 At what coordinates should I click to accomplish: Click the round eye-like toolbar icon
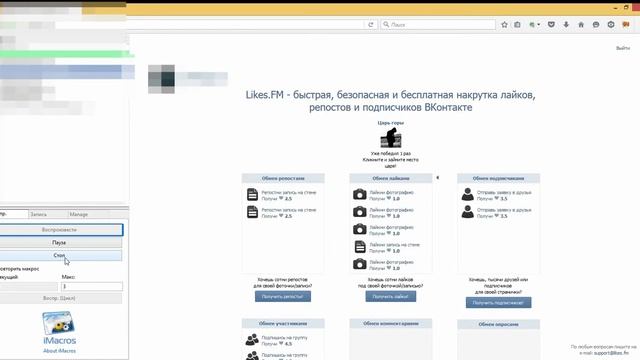[x=611, y=24]
